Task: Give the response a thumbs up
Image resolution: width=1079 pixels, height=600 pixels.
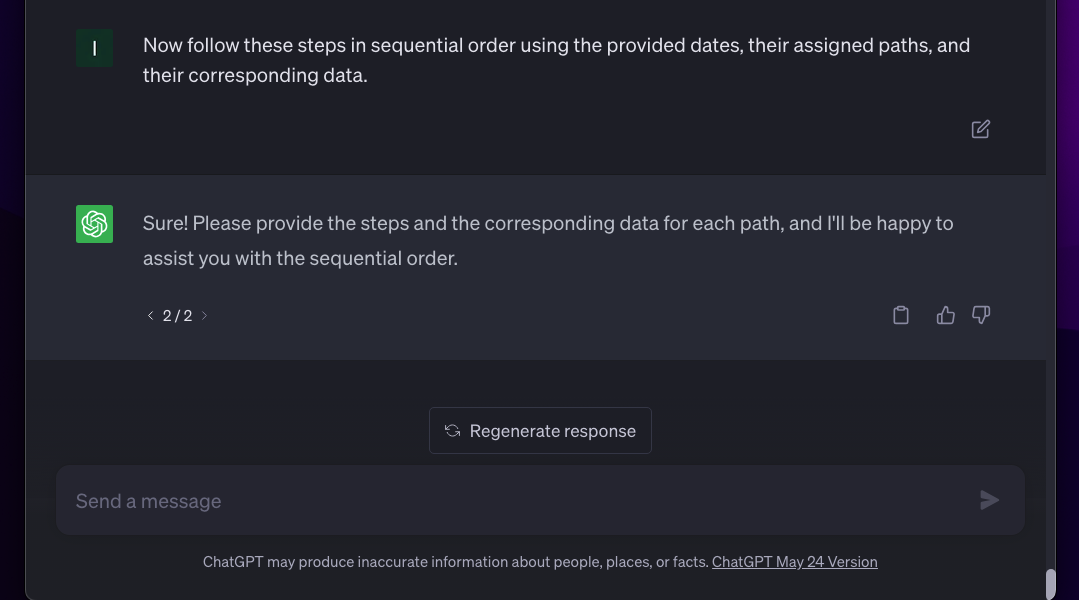Action: 945,315
